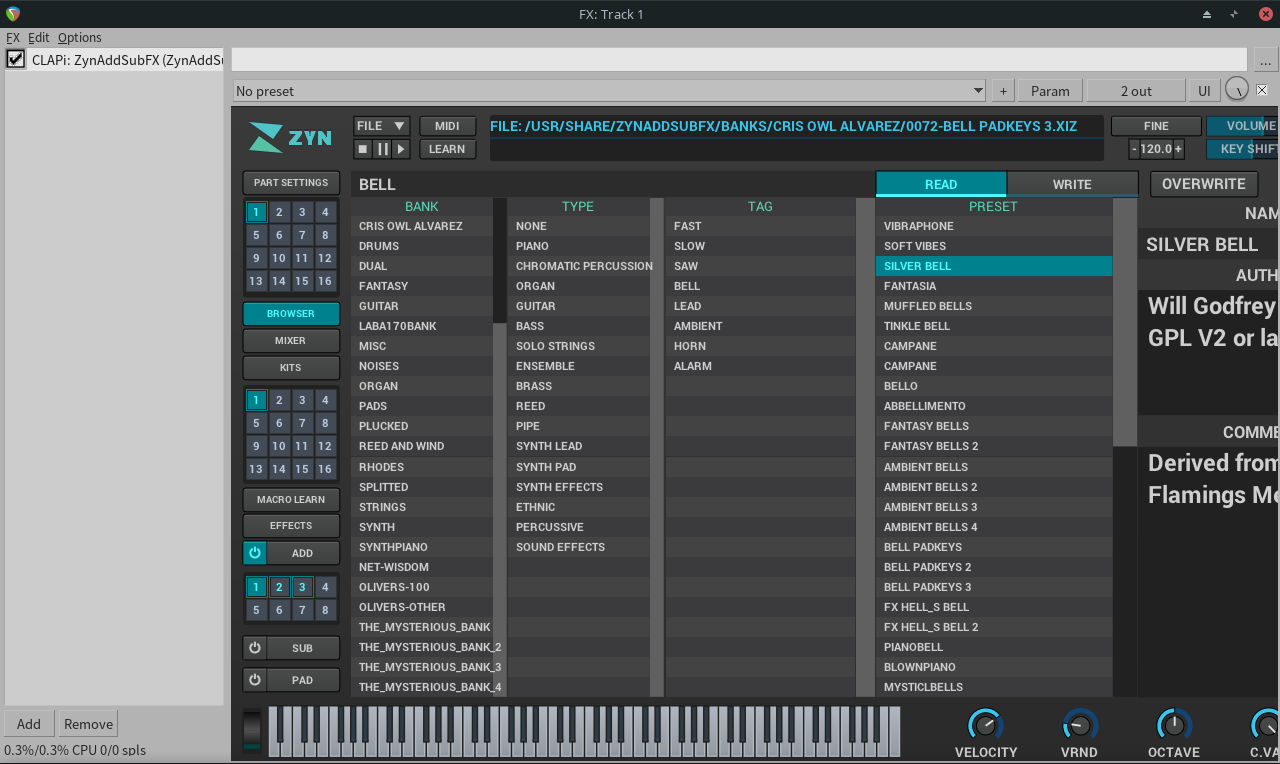Switch to the WRITE tab
The width and height of the screenshot is (1280, 764).
click(1072, 184)
